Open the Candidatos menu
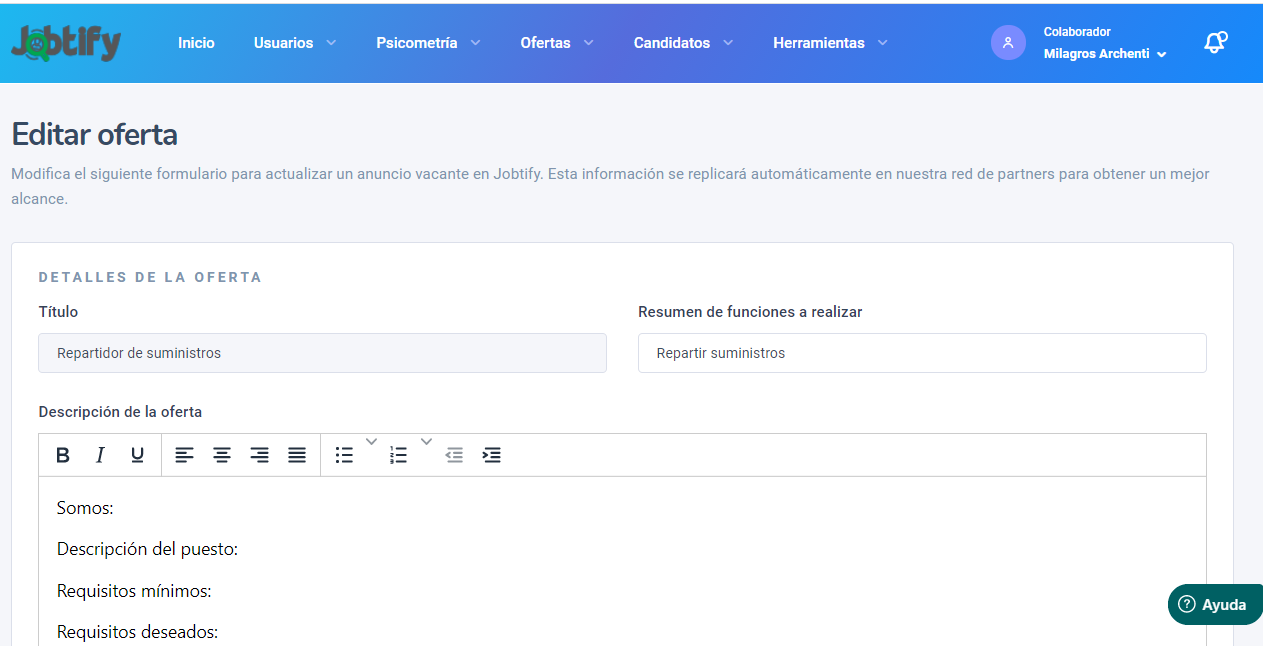The width and height of the screenshot is (1263, 646). (672, 43)
